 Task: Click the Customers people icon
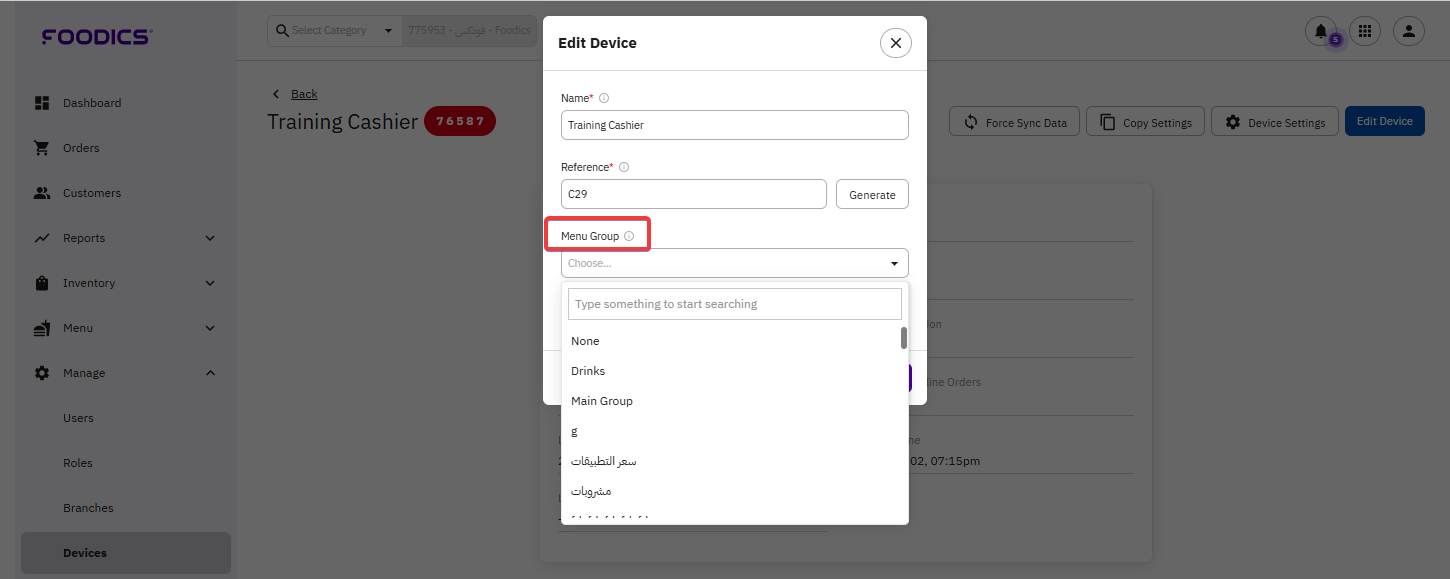click(x=42, y=193)
